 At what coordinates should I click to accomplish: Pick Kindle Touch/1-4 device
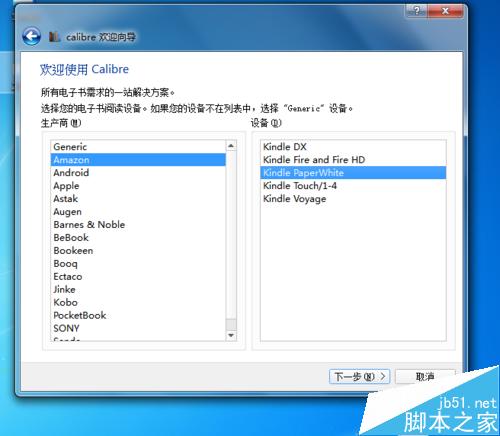353,186
